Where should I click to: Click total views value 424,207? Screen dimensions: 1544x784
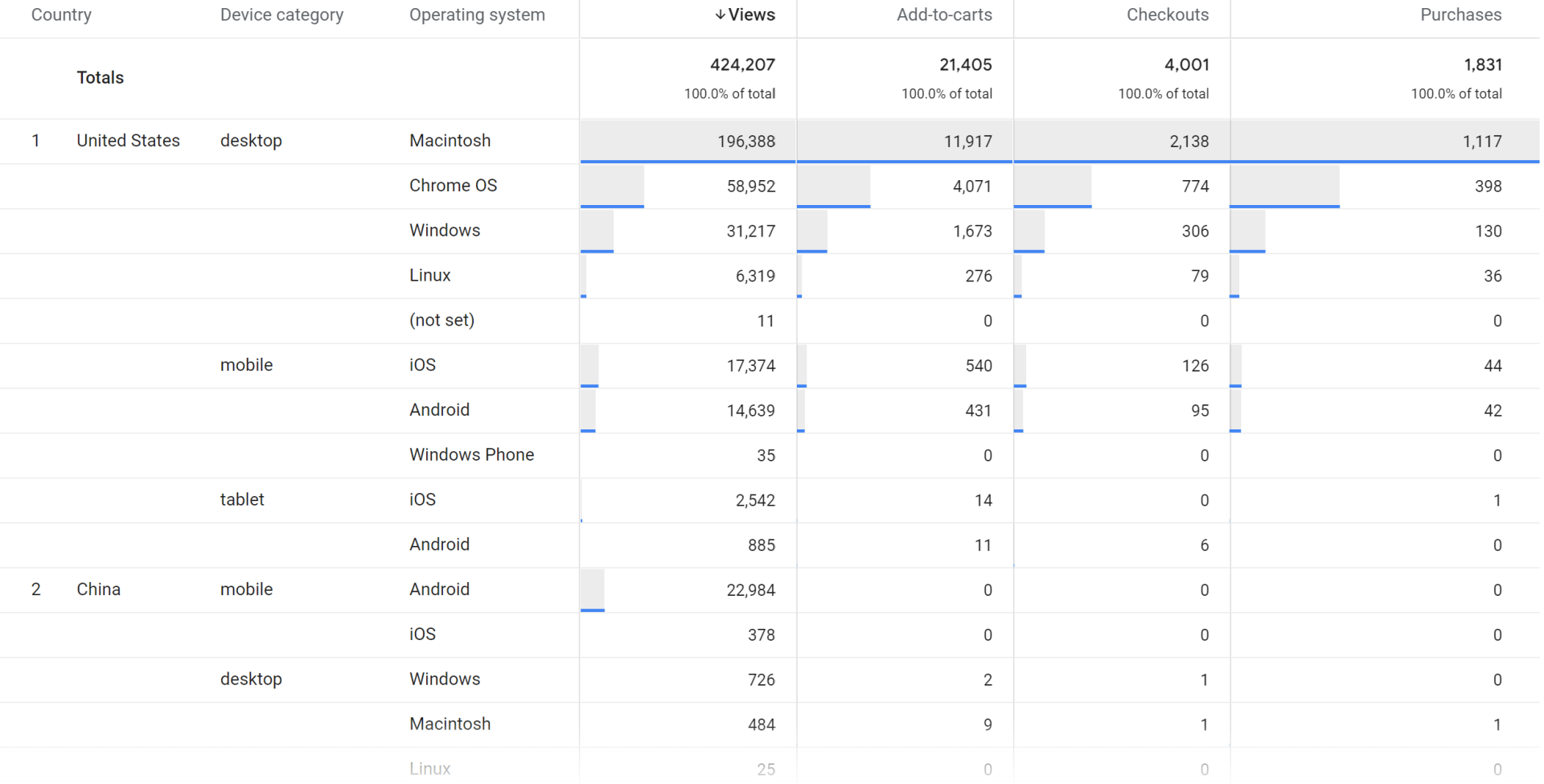[x=742, y=65]
